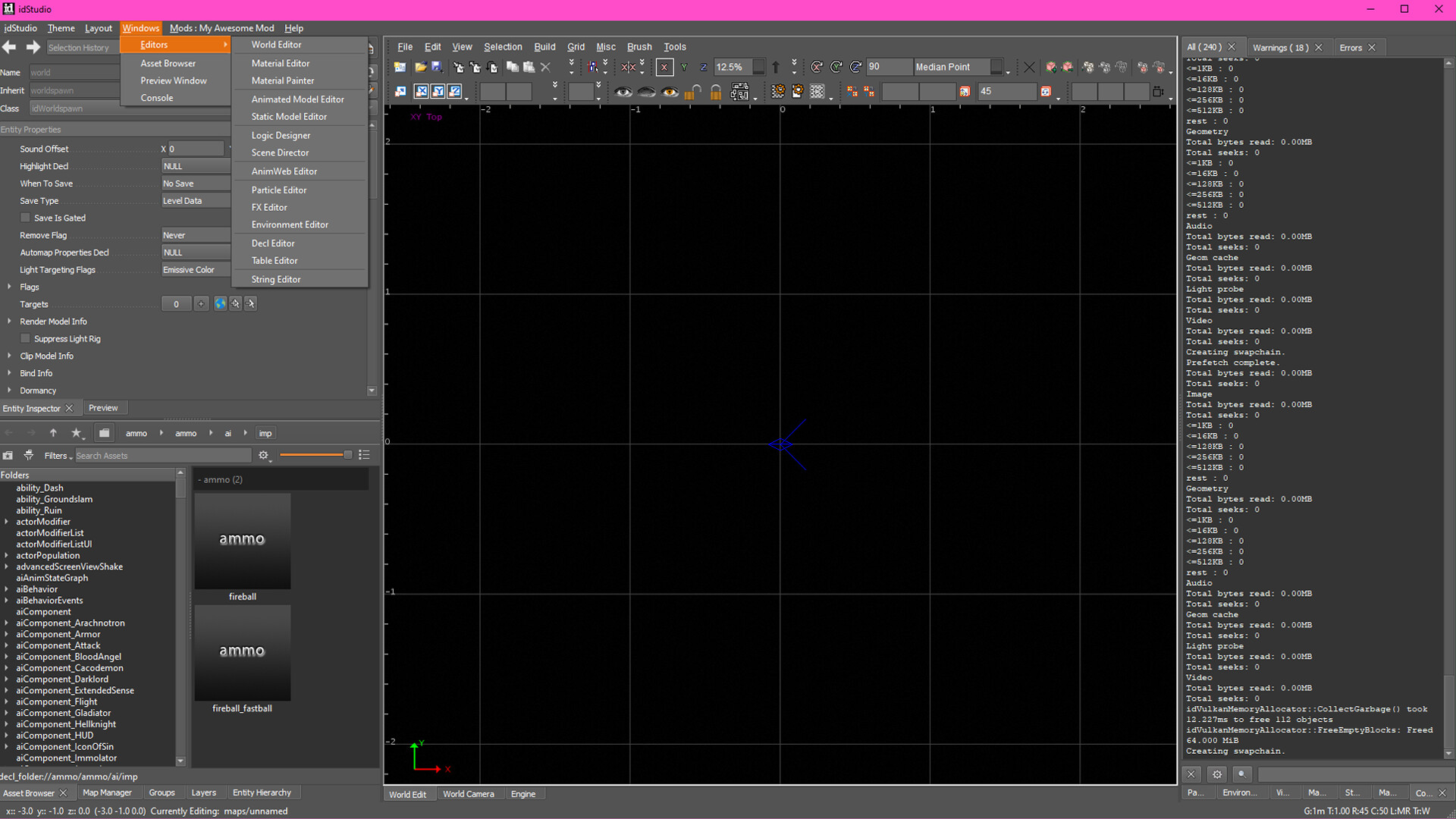
Task: Open the Asset Browser entry in Editors menu
Action: (x=168, y=63)
